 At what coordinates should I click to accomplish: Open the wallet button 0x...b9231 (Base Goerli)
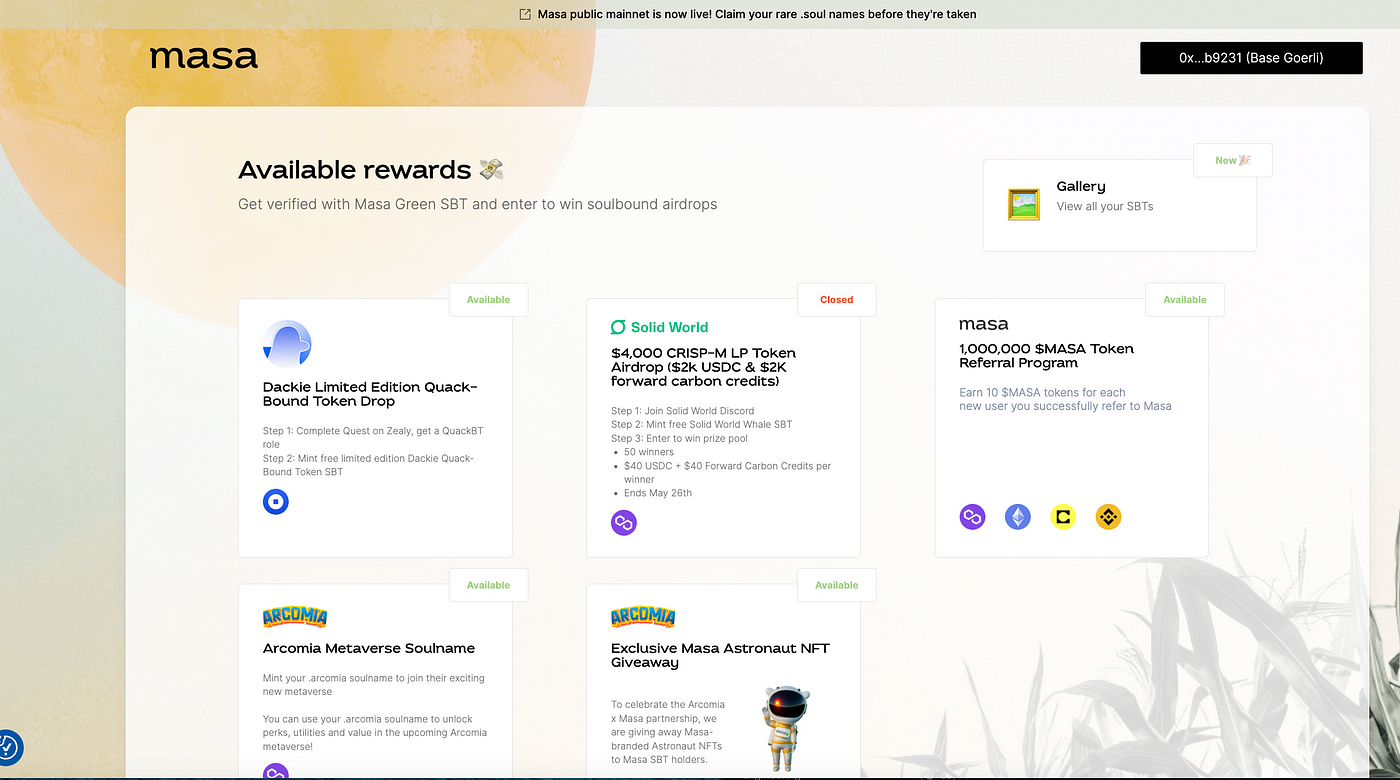1251,58
